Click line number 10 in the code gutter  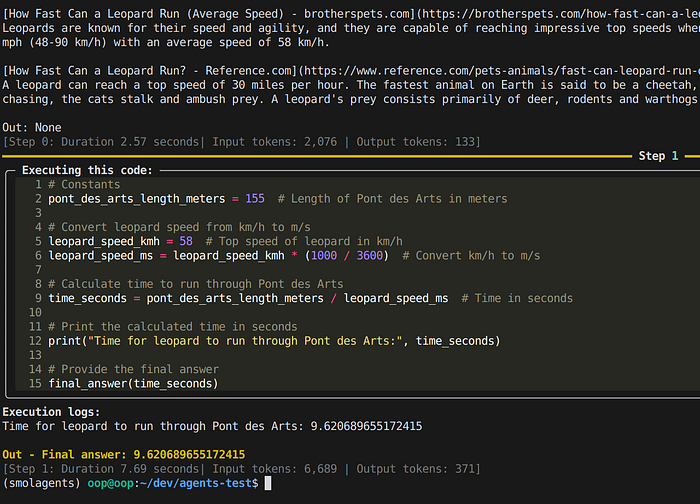[x=35, y=312]
